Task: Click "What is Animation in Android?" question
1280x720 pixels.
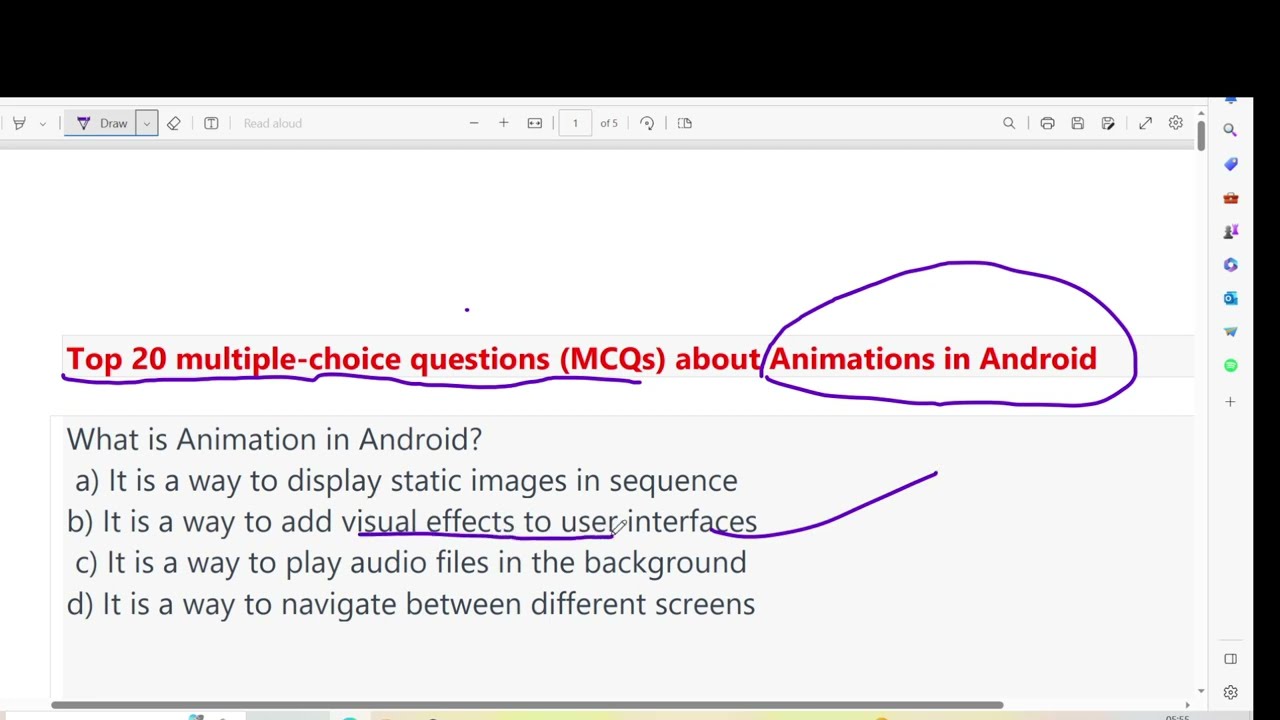Action: [x=274, y=439]
